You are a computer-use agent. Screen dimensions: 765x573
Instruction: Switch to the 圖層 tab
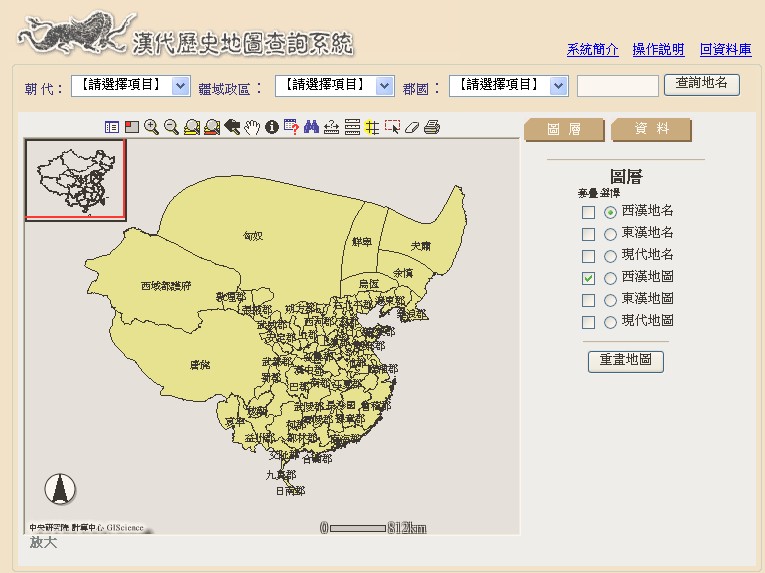click(x=564, y=130)
